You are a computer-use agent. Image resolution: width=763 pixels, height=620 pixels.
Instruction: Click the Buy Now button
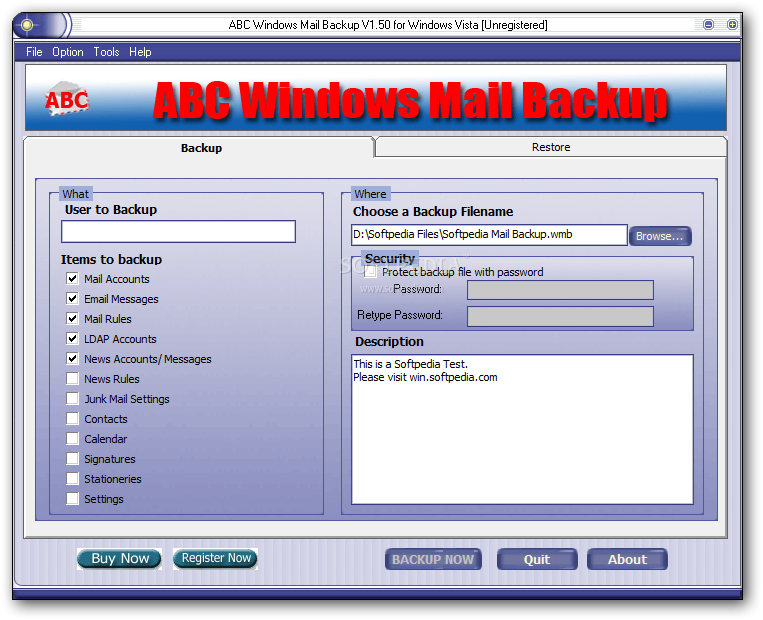click(120, 558)
